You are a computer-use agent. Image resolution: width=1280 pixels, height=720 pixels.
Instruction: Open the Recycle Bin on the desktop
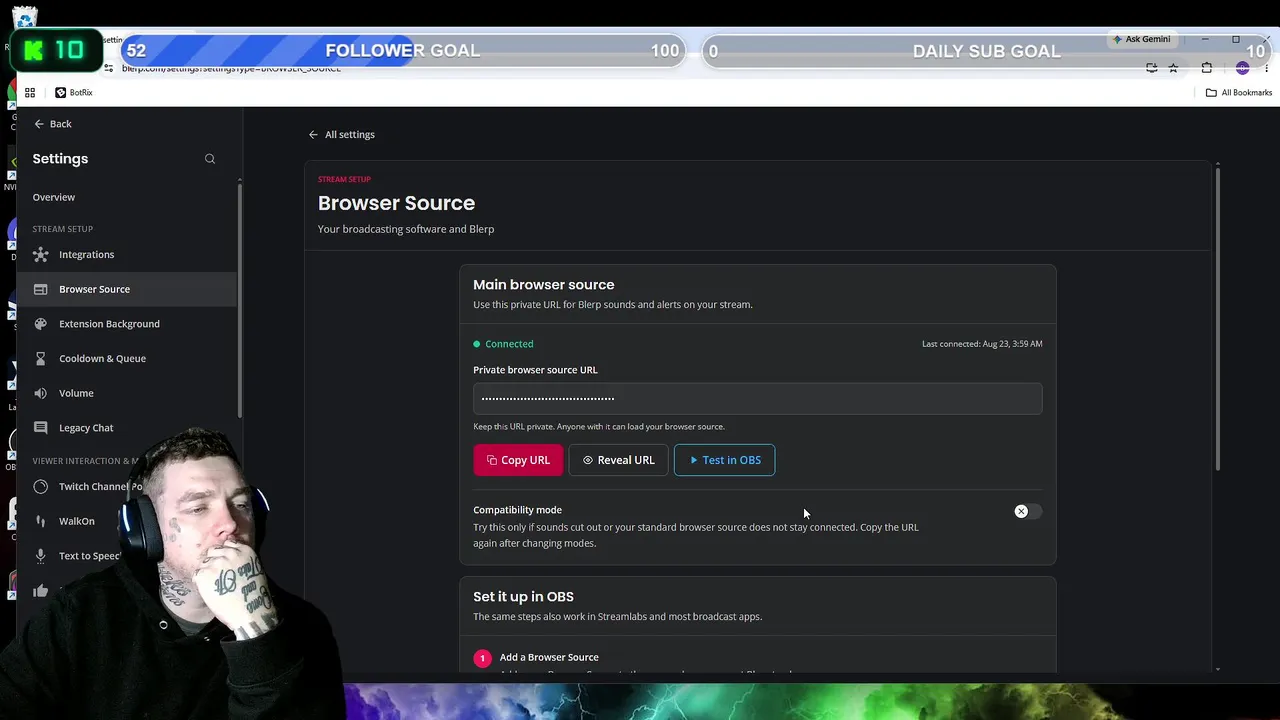[24, 17]
